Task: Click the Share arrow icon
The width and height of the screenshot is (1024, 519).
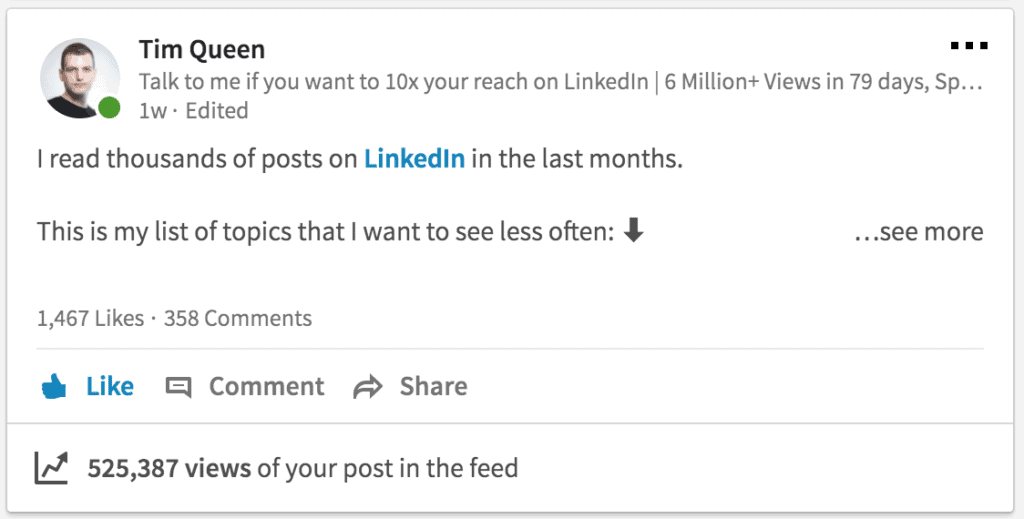Action: (368, 387)
